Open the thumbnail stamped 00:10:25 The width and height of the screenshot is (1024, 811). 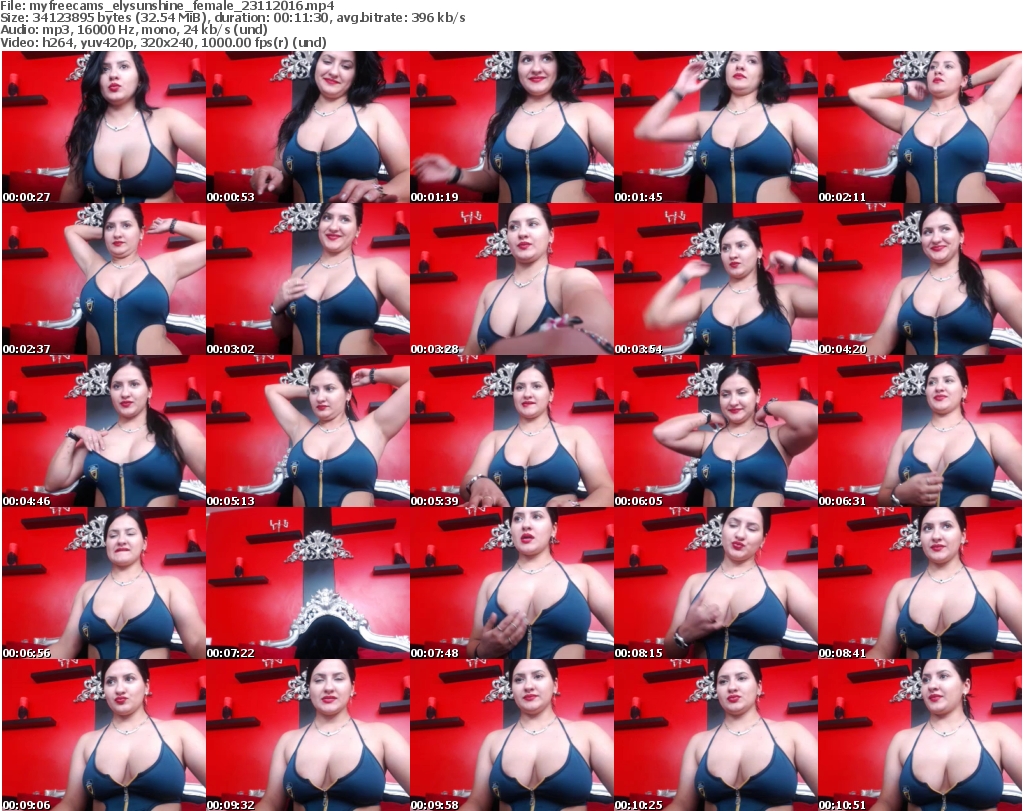click(716, 735)
